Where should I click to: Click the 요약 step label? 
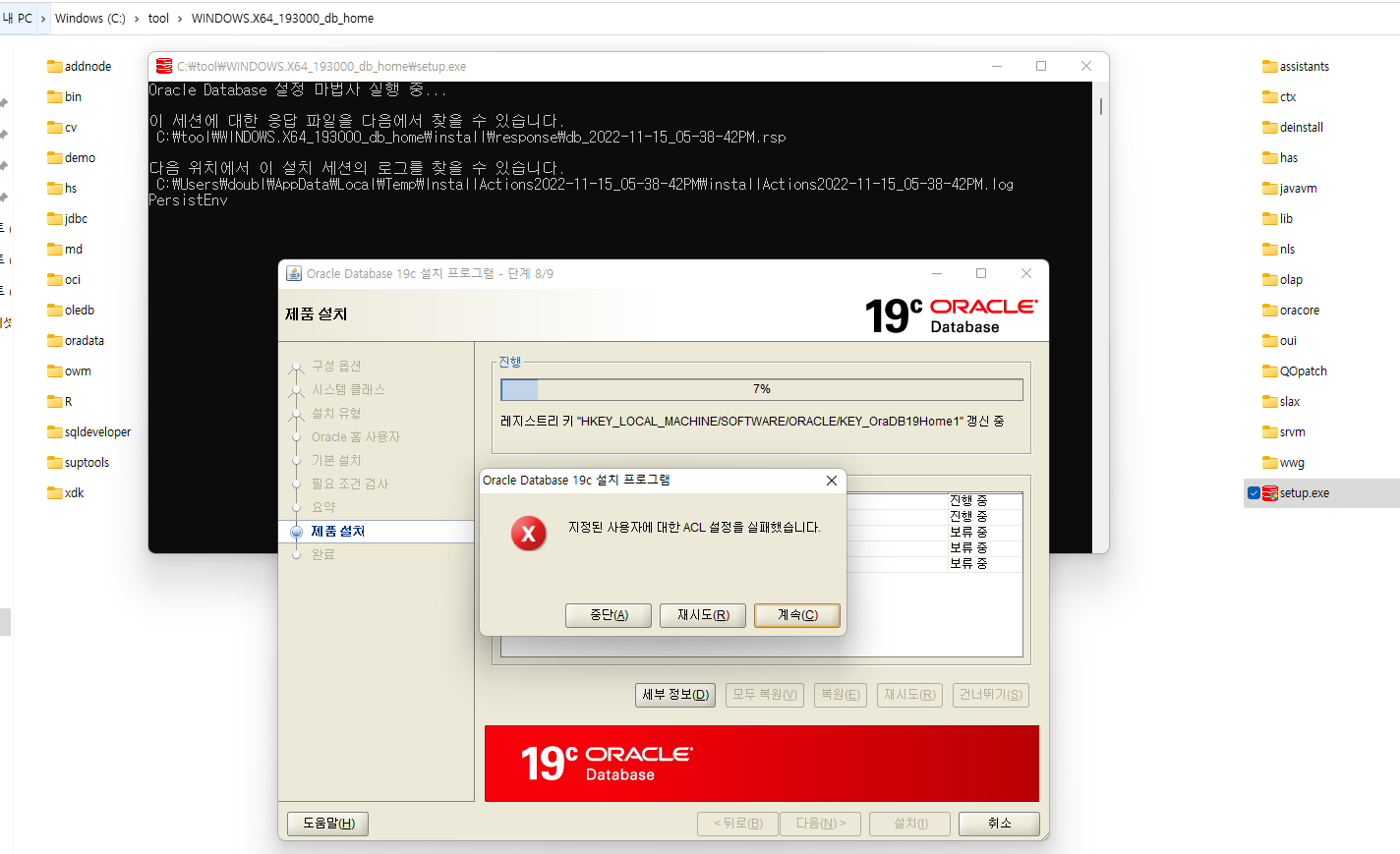[x=323, y=508]
